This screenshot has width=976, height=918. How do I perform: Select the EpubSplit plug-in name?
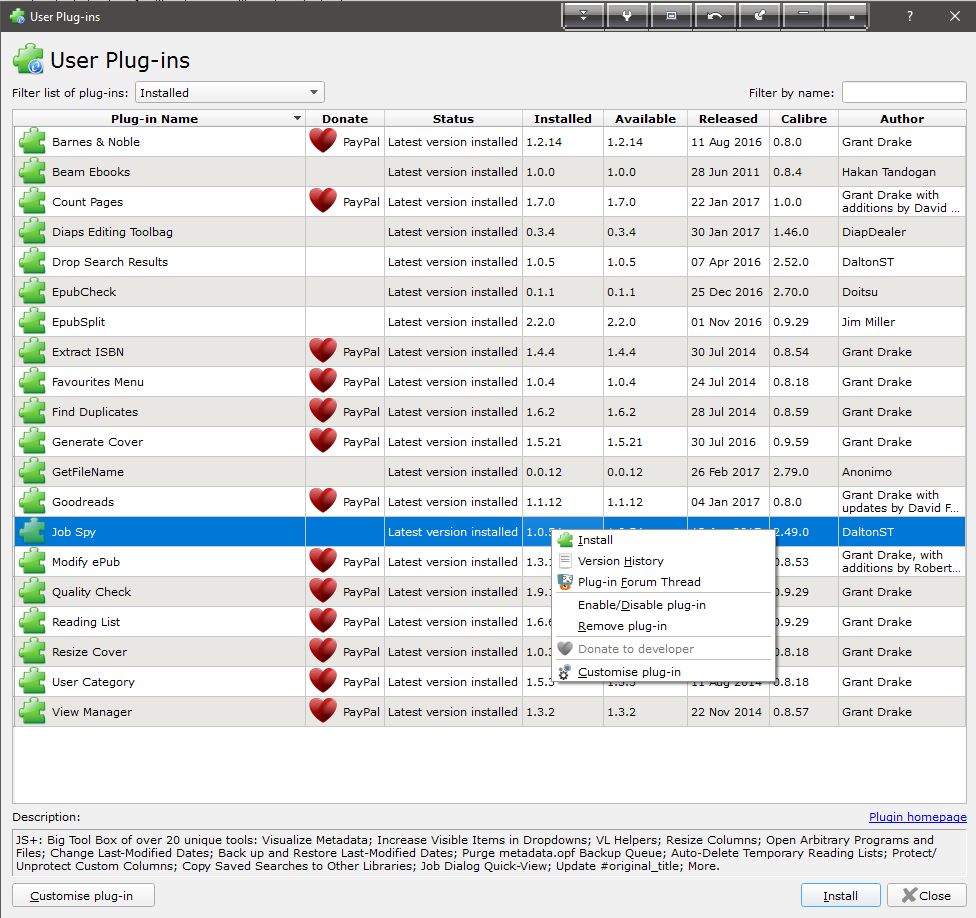[78, 322]
